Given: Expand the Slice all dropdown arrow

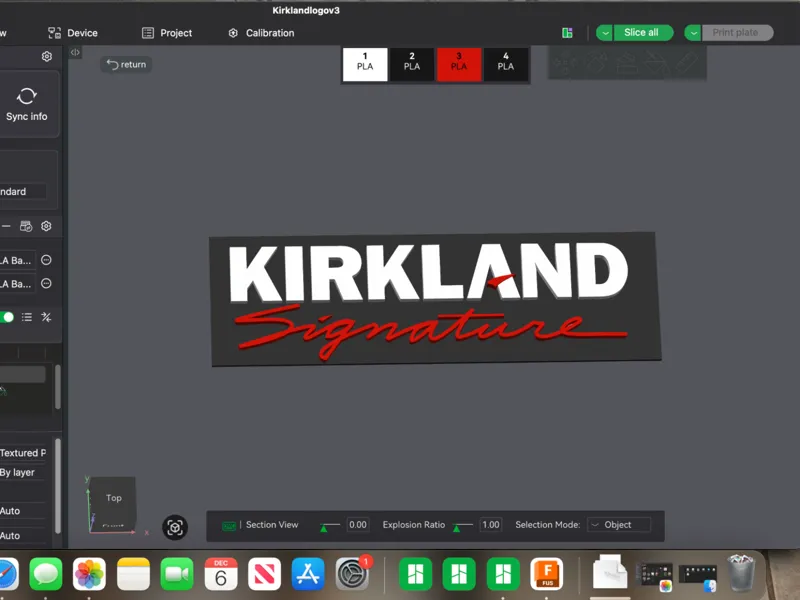Looking at the screenshot, I should (605, 33).
